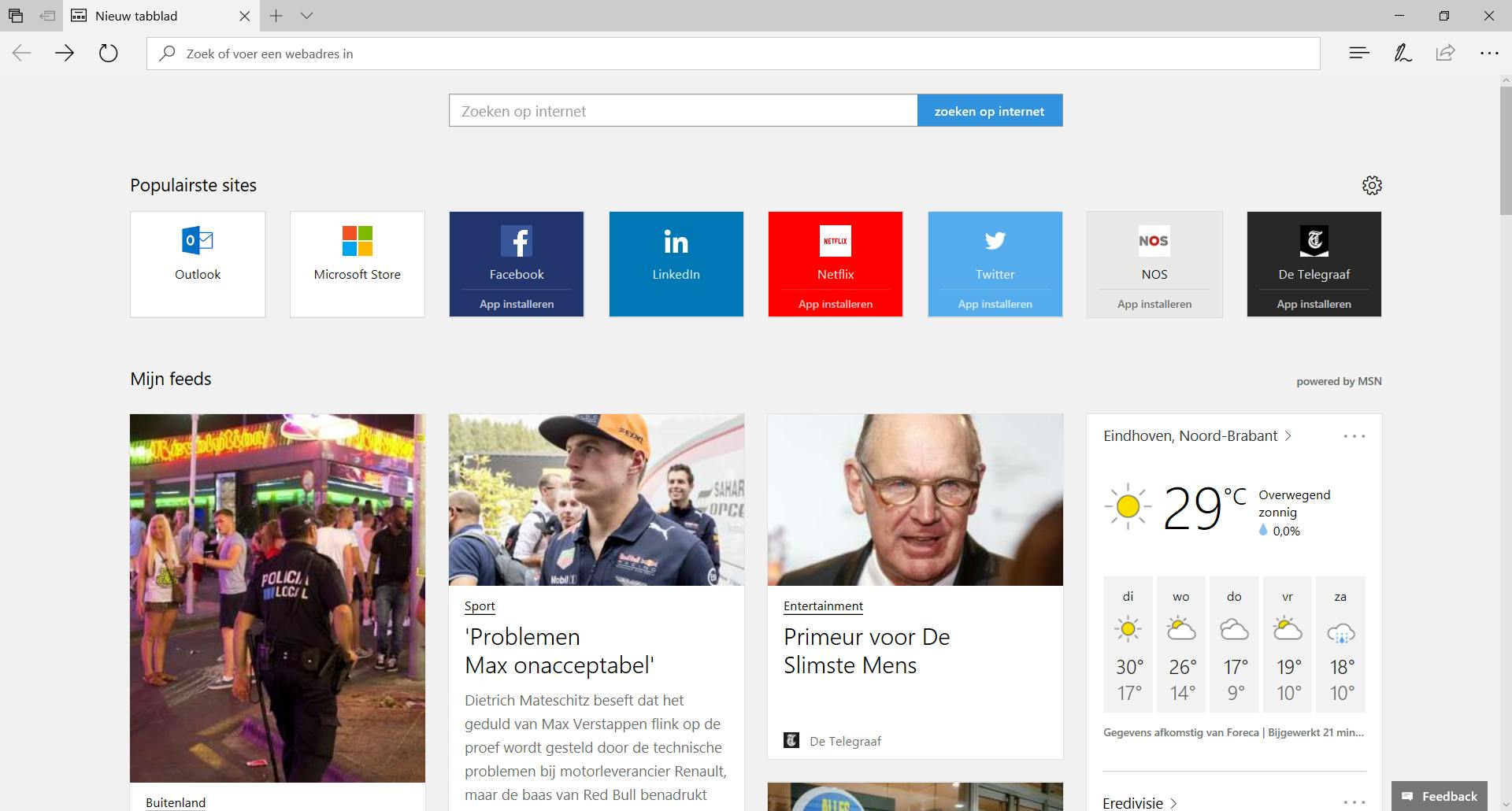The image size is (1512, 811).
Task: Click the share icon in toolbar
Action: pyautogui.click(x=1446, y=54)
